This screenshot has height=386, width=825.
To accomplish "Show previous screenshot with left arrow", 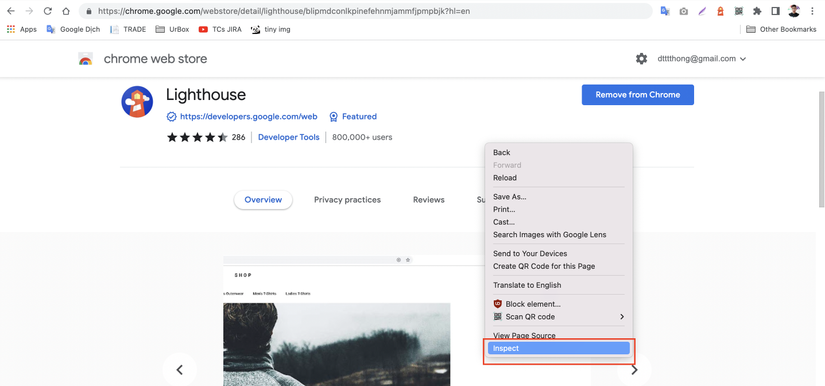I will coord(179,370).
